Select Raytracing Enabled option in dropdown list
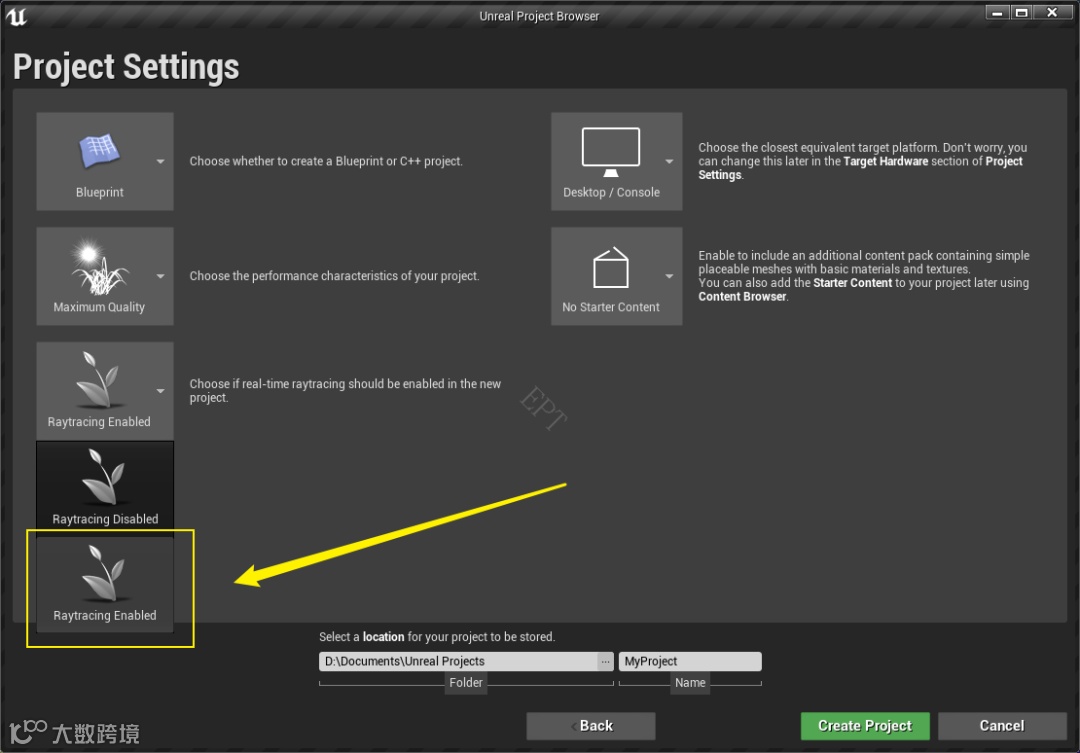Screen dimensions: 1080x753 pos(105,584)
